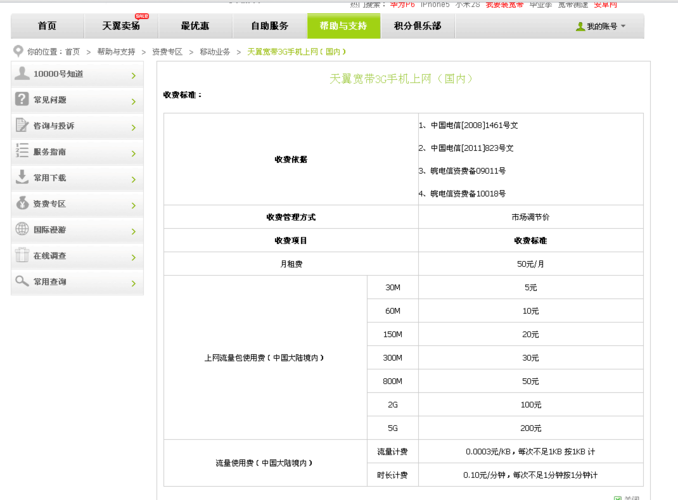Viewport: 678px width, 500px height.
Task: Click the location pin icon in breadcrumb
Action: pos(18,51)
